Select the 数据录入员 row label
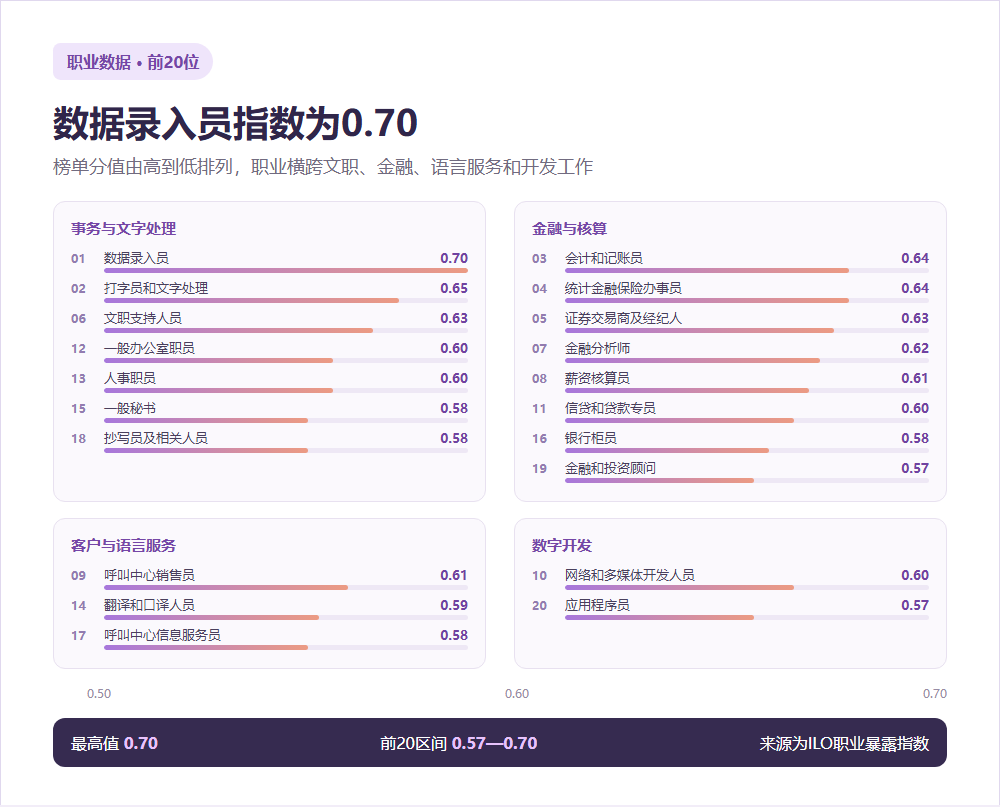Viewport: 1000px width, 807px height. click(136, 258)
